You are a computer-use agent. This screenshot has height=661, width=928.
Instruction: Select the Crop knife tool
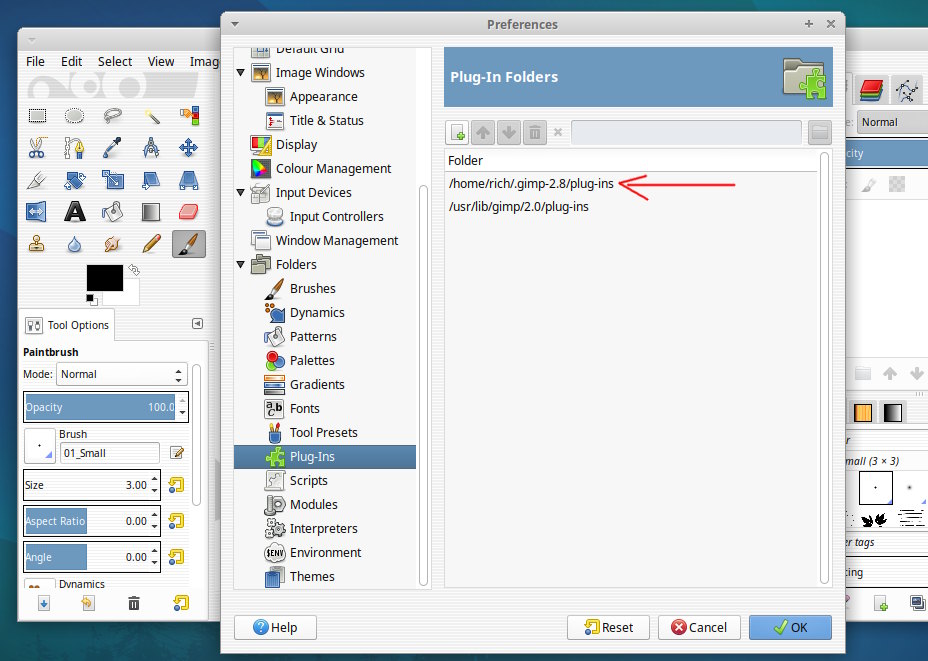pyautogui.click(x=37, y=179)
